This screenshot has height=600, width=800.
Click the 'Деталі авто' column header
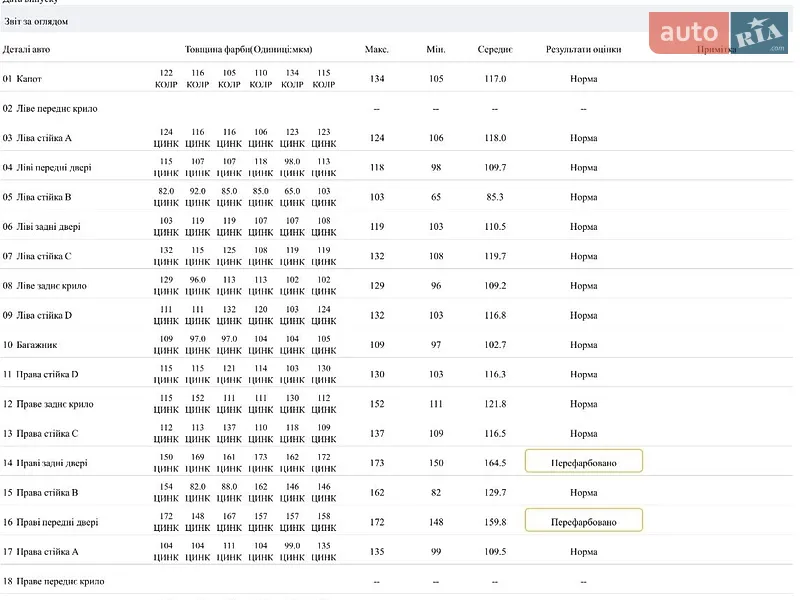coord(27,49)
